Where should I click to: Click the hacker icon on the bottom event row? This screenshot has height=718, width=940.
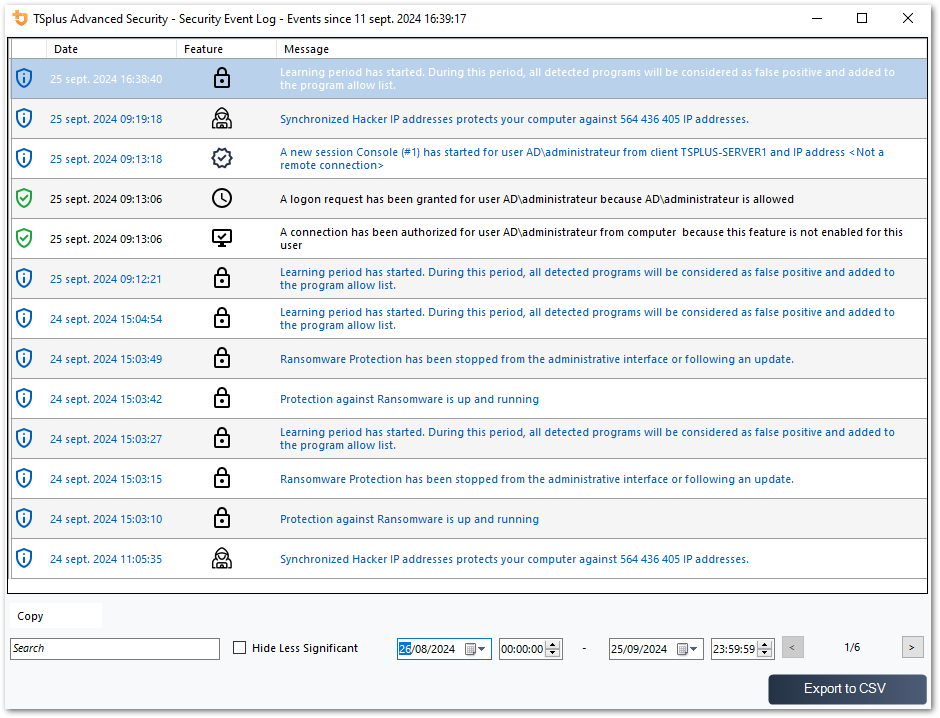(222, 558)
